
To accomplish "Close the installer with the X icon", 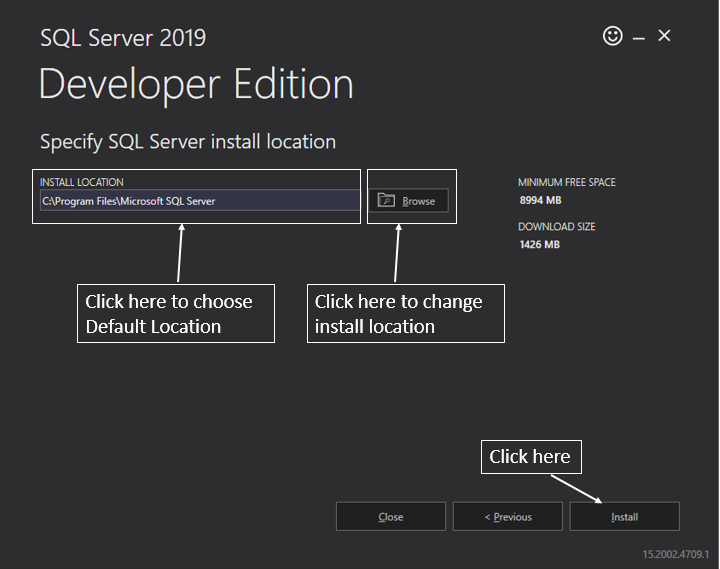I will [x=664, y=35].
